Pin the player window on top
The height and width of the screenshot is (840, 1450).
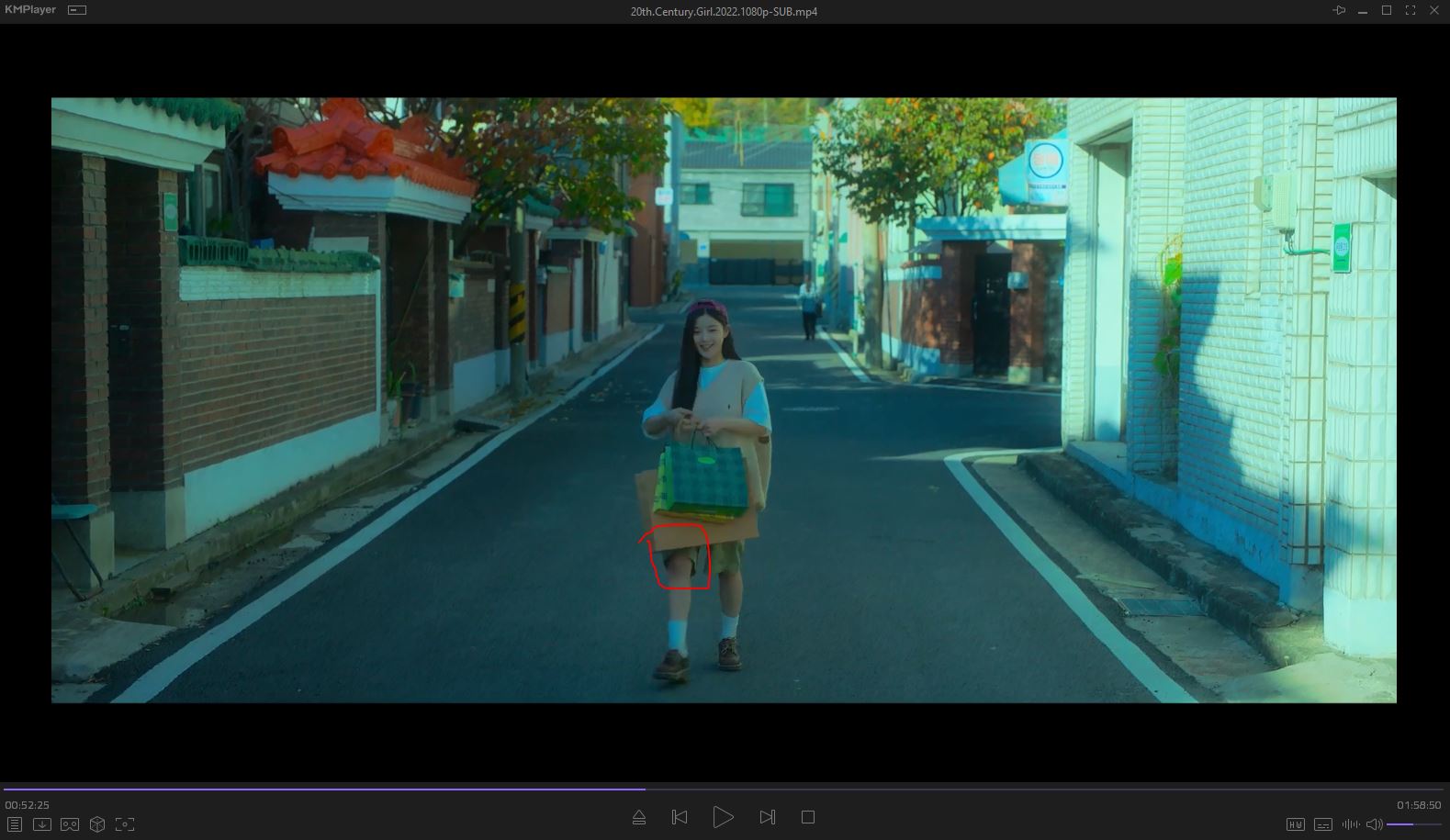(x=1339, y=11)
